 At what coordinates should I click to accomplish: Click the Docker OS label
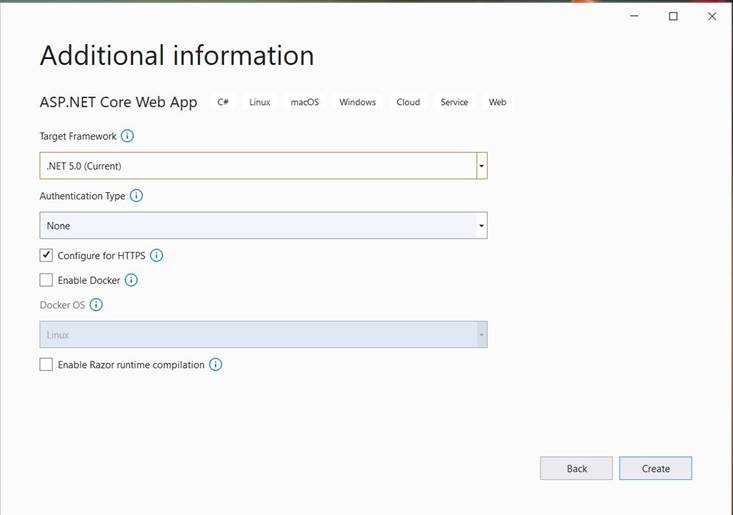tap(62, 305)
